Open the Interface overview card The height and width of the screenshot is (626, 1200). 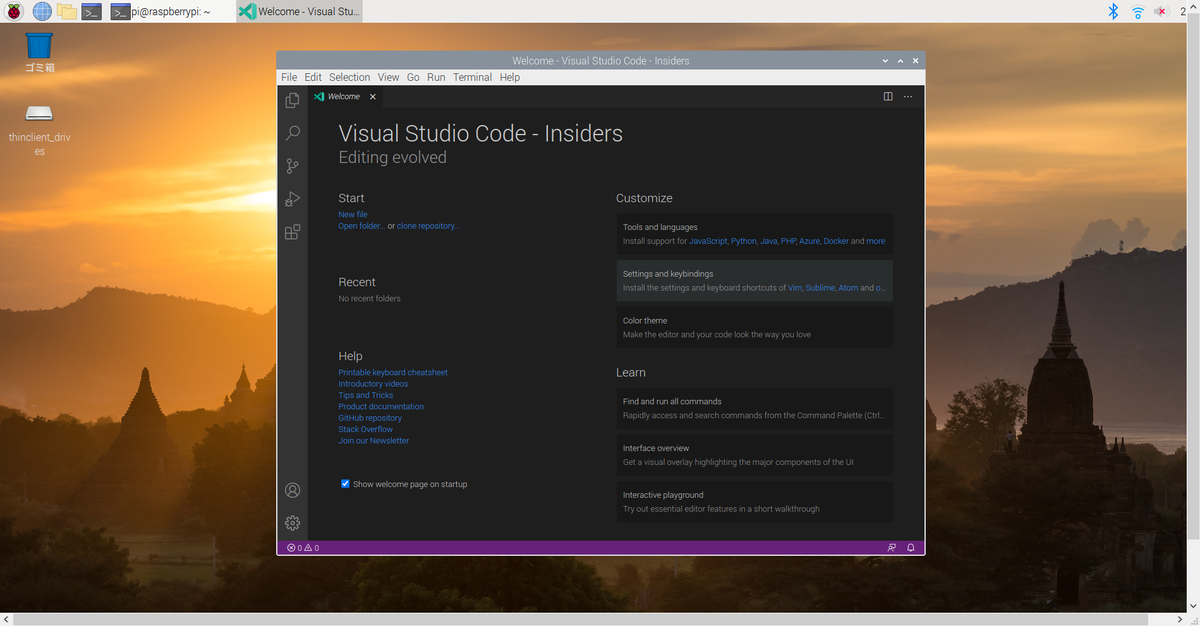click(x=754, y=455)
